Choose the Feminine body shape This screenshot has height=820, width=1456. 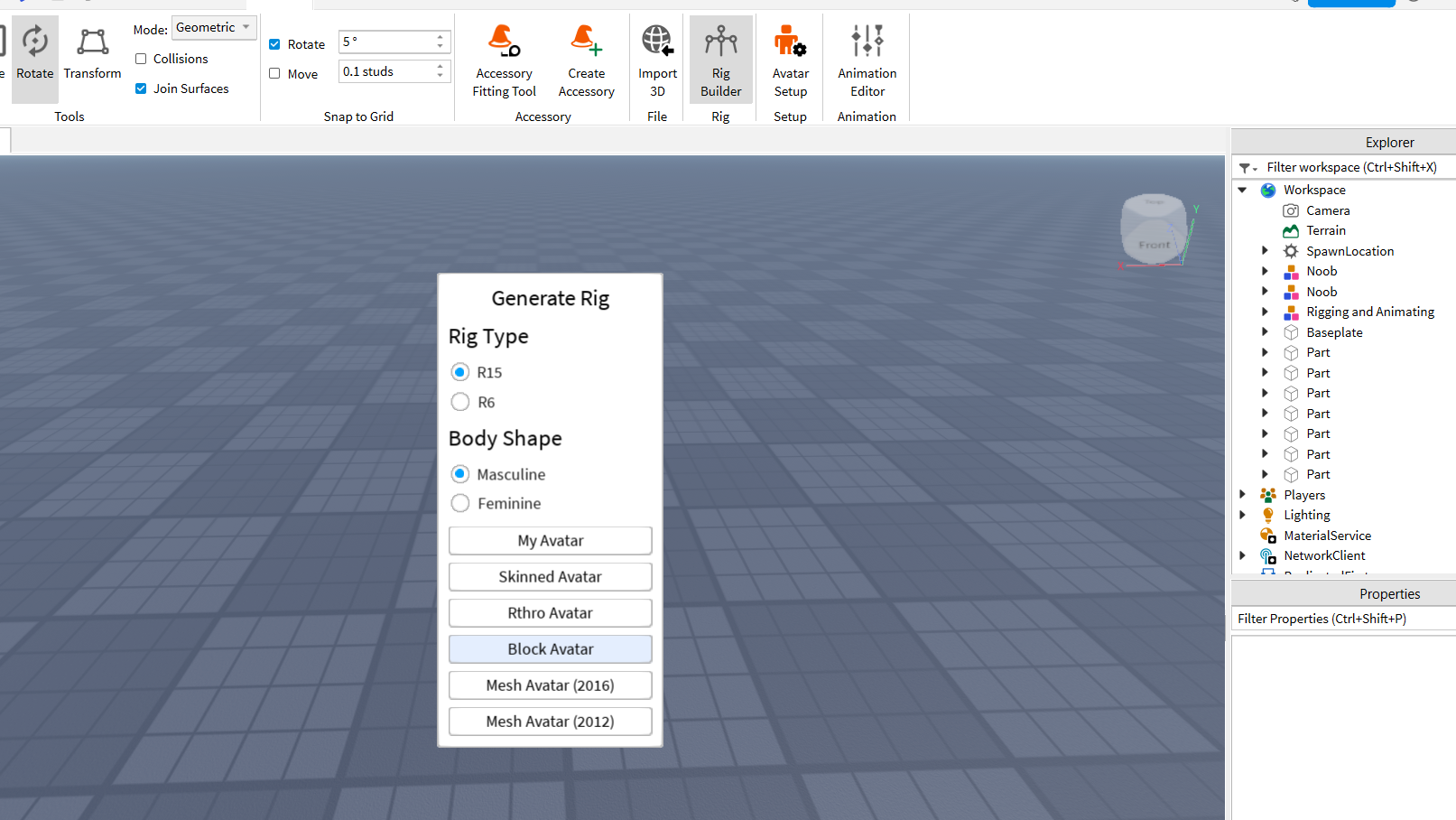[460, 503]
